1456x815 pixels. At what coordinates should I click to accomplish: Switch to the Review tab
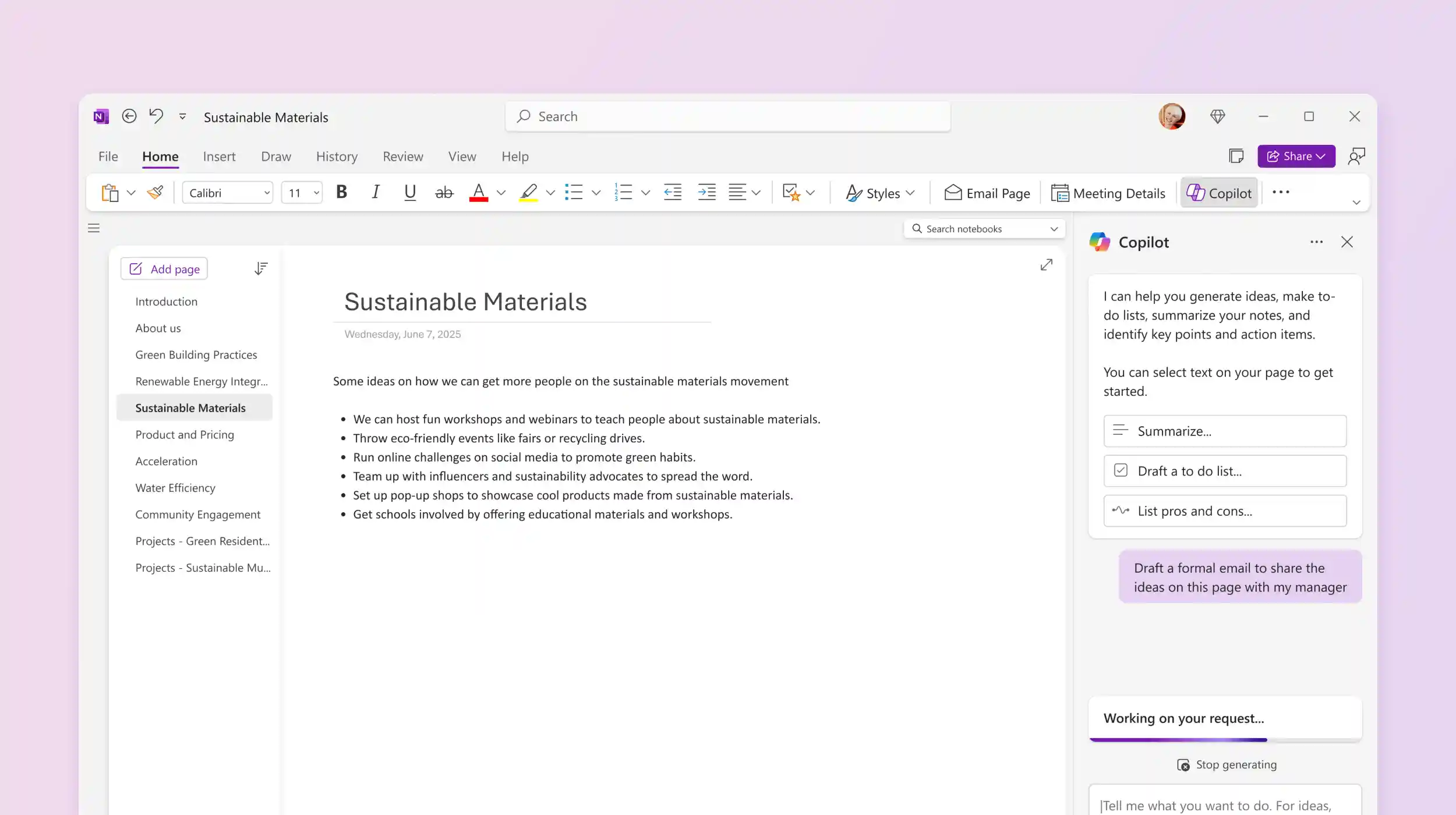click(x=402, y=156)
